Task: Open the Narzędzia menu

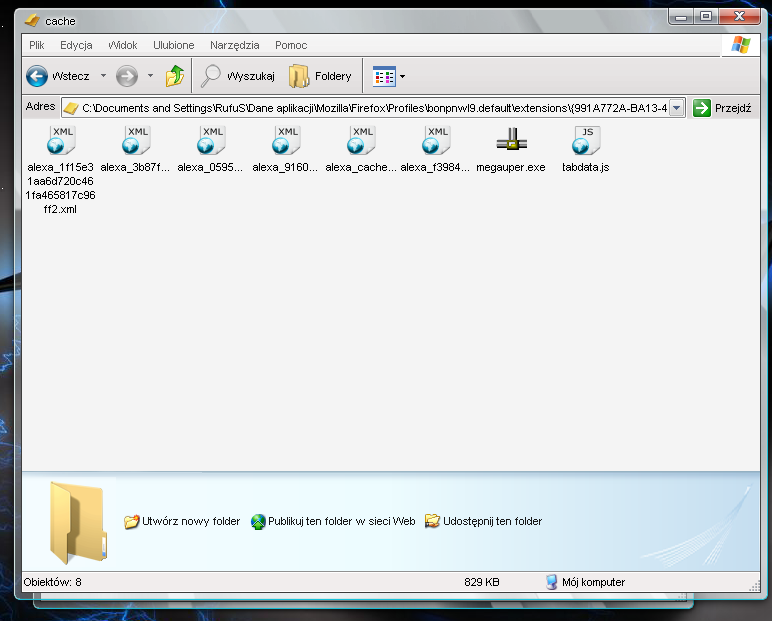Action: (x=234, y=45)
